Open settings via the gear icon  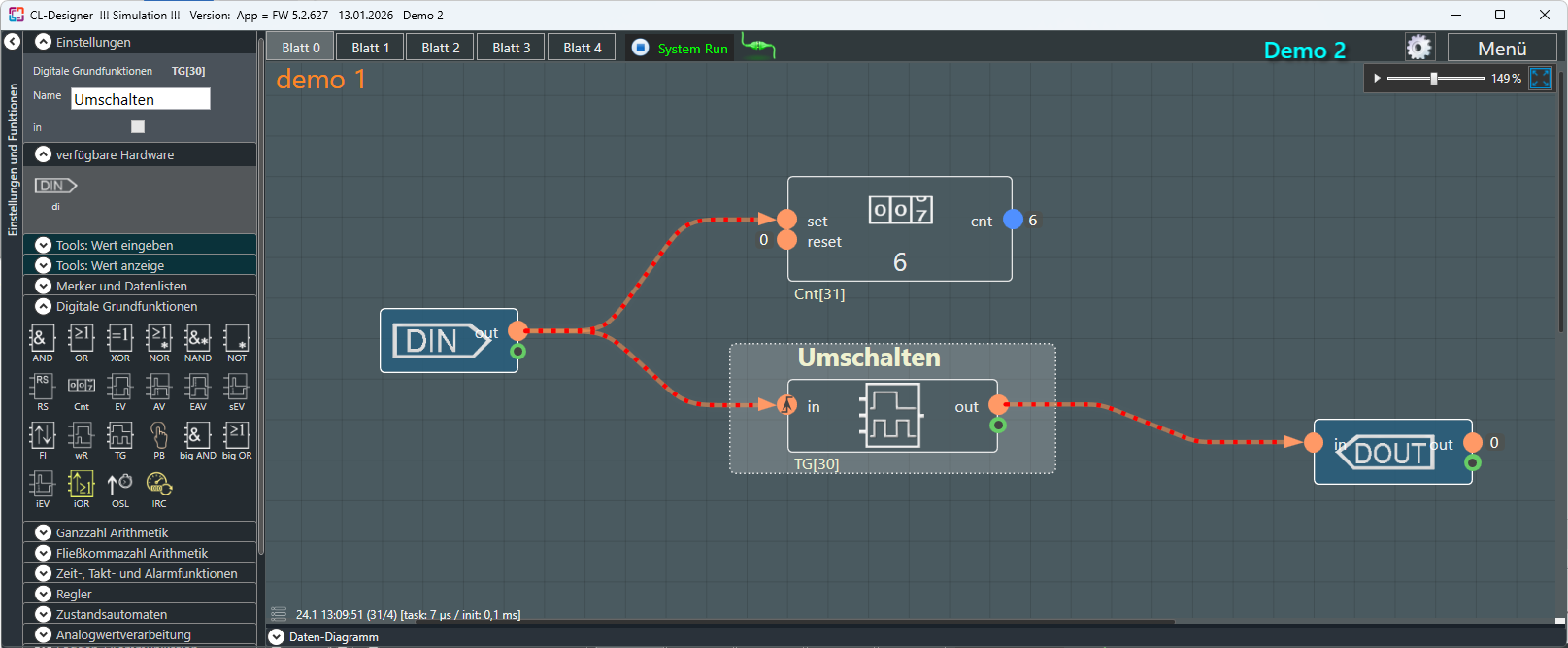click(x=1418, y=48)
